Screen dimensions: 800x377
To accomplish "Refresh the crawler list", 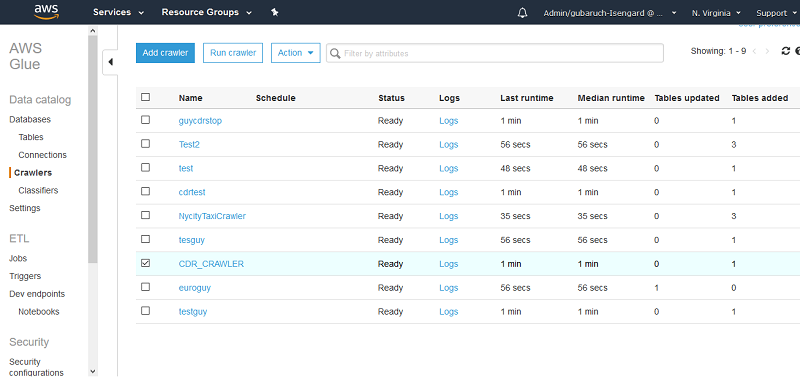I will (x=786, y=51).
